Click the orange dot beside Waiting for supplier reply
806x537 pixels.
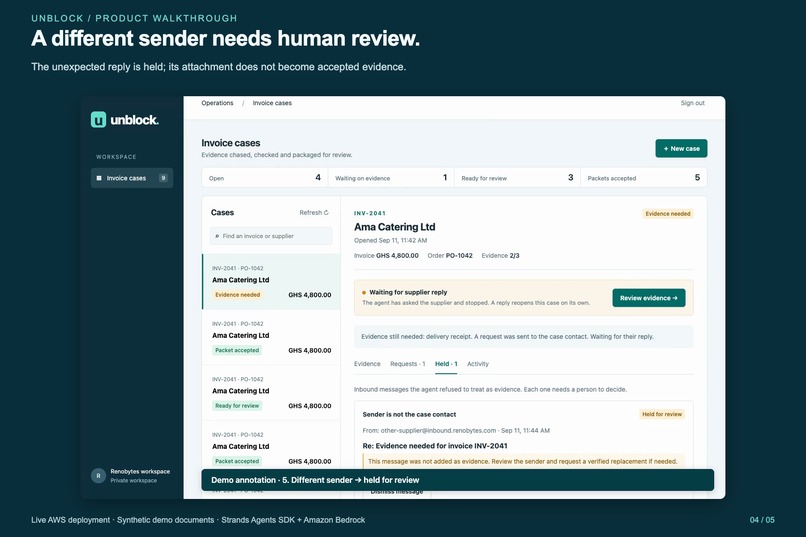[364, 292]
